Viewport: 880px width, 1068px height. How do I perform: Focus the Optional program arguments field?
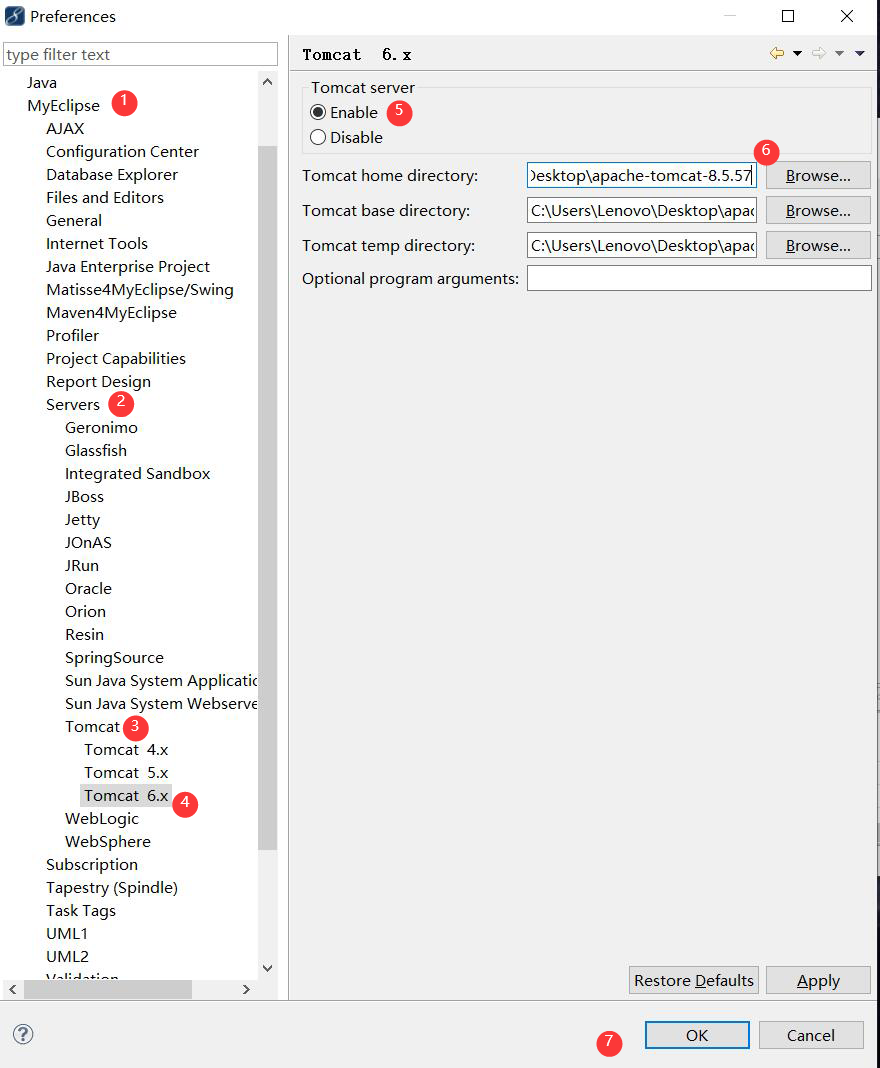coord(699,278)
